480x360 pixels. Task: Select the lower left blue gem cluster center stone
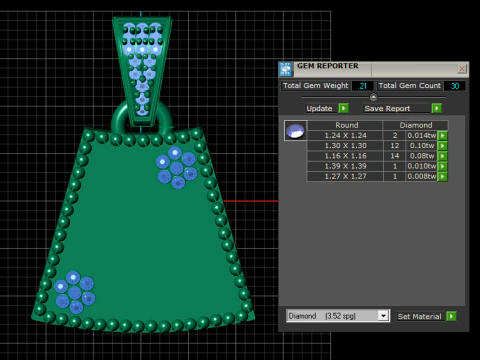pyautogui.click(x=75, y=293)
